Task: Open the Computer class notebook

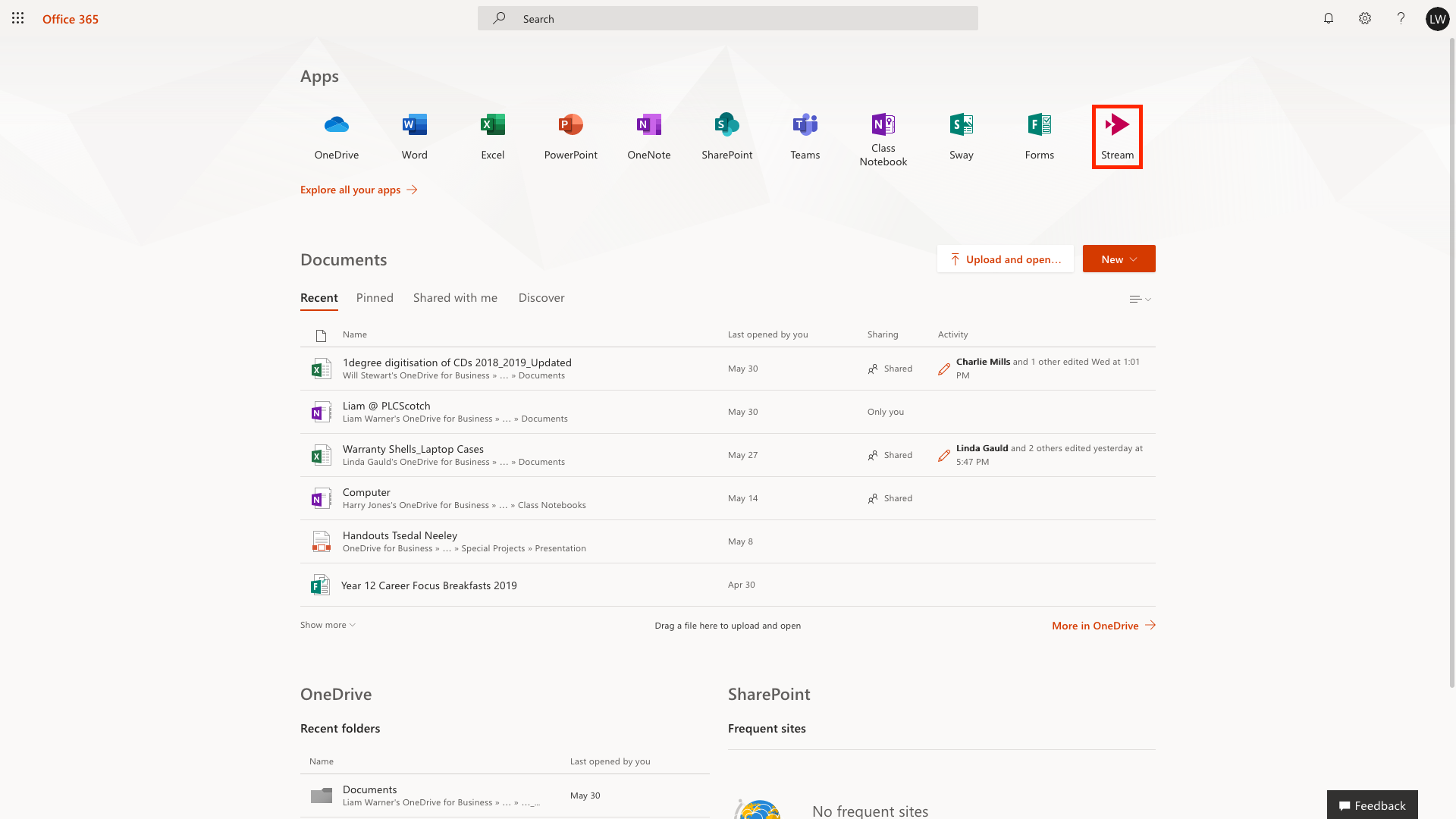Action: (x=366, y=492)
